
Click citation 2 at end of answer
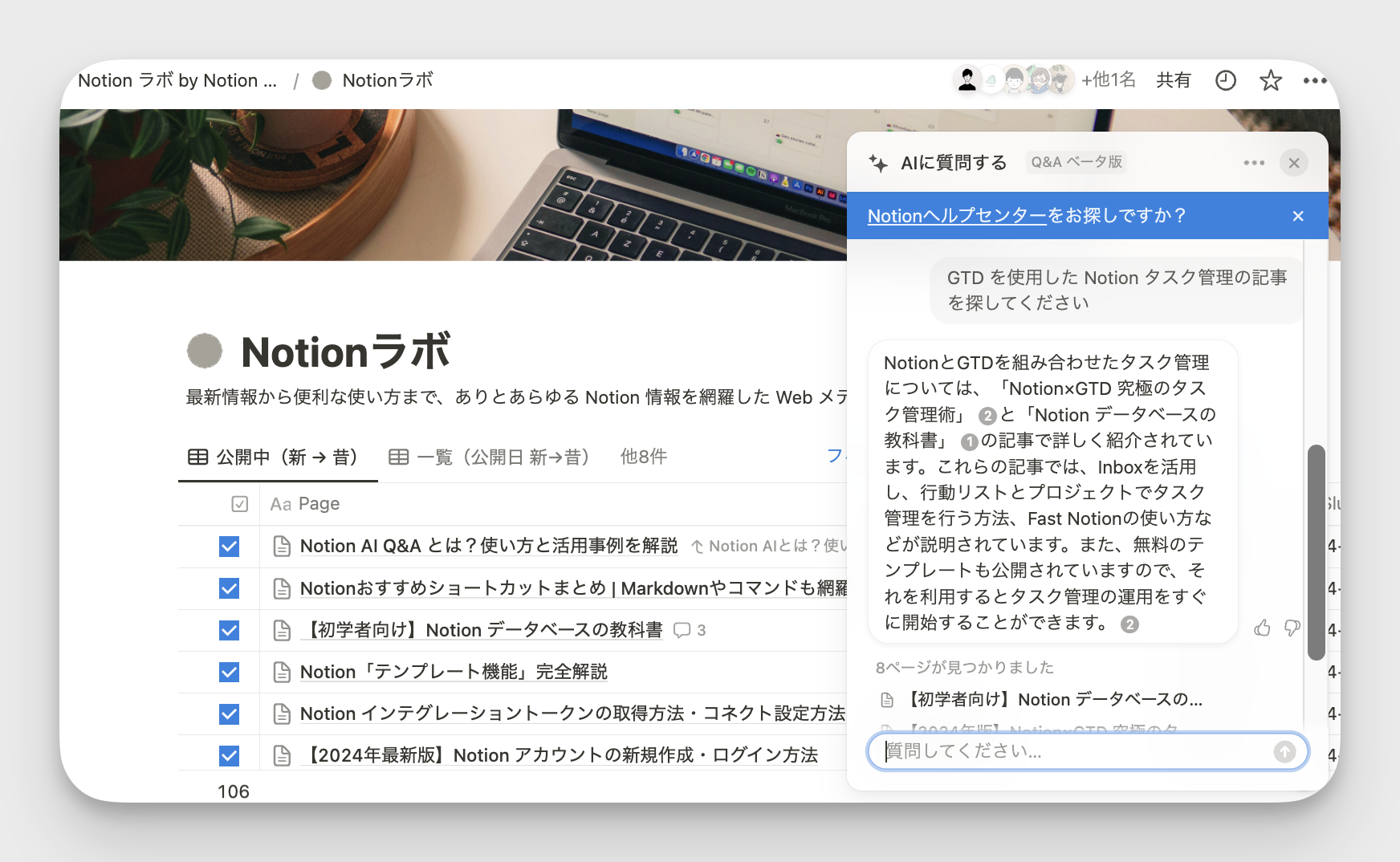tap(1129, 624)
